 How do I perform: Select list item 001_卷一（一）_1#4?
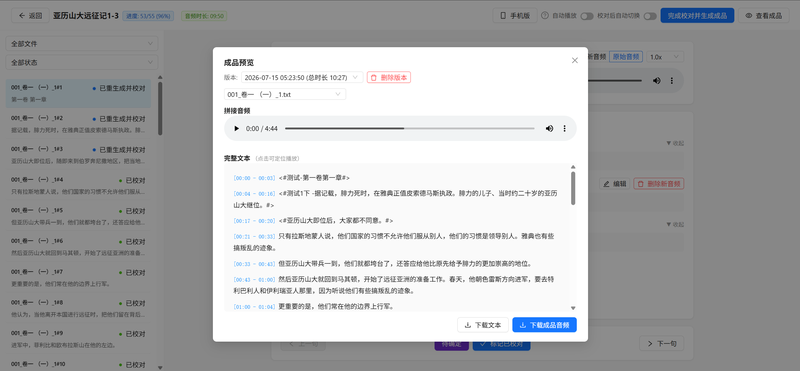coord(78,185)
